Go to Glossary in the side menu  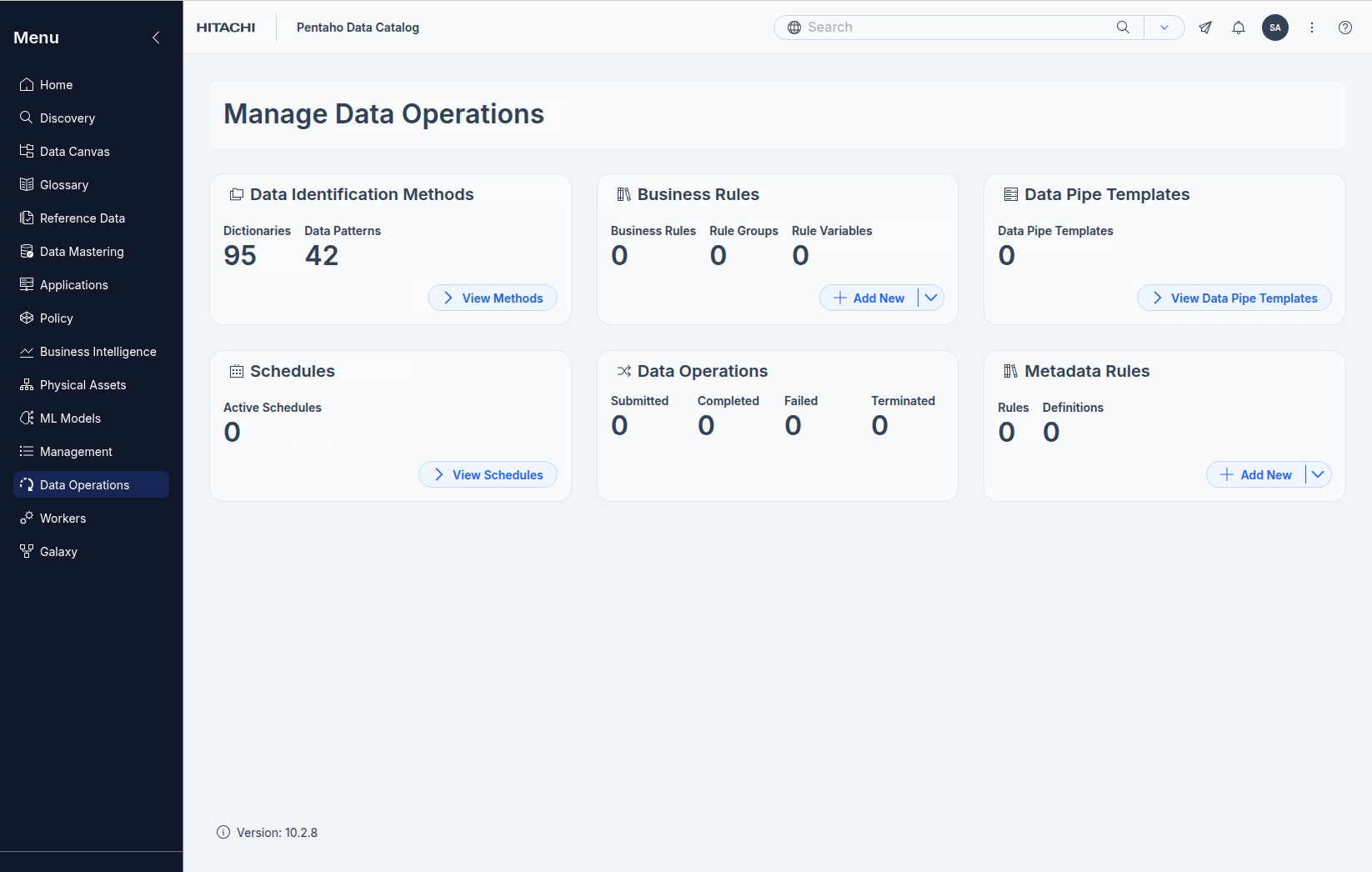tap(64, 185)
